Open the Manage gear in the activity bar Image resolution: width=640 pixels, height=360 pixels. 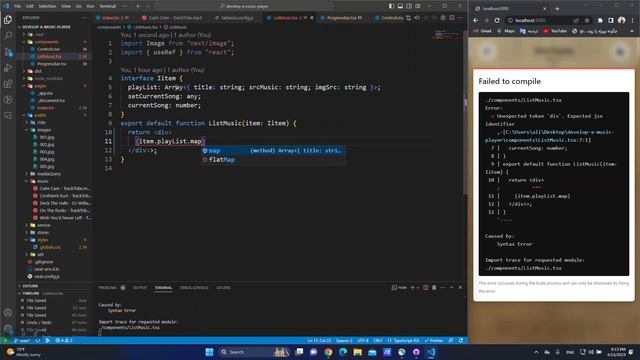coord(8,329)
